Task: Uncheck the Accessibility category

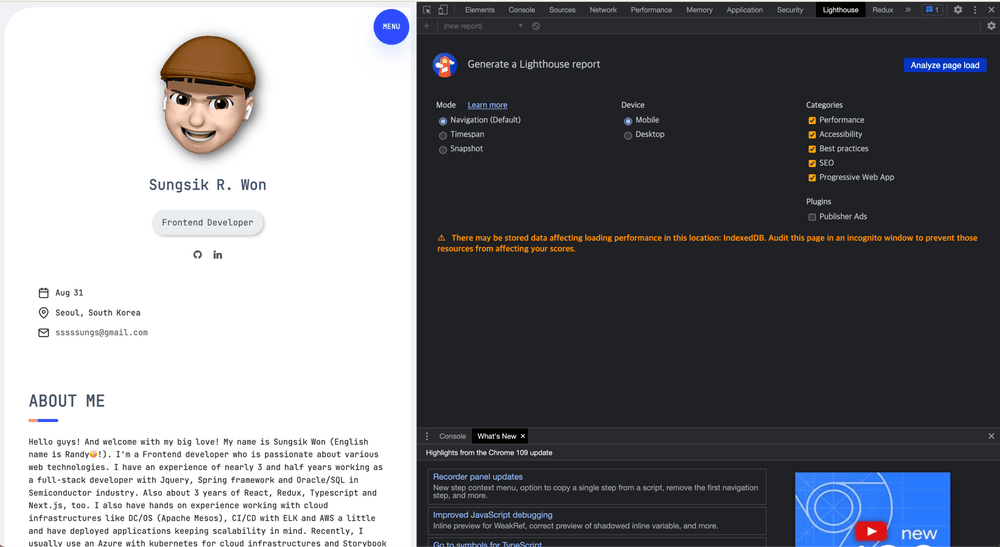Action: (x=812, y=135)
